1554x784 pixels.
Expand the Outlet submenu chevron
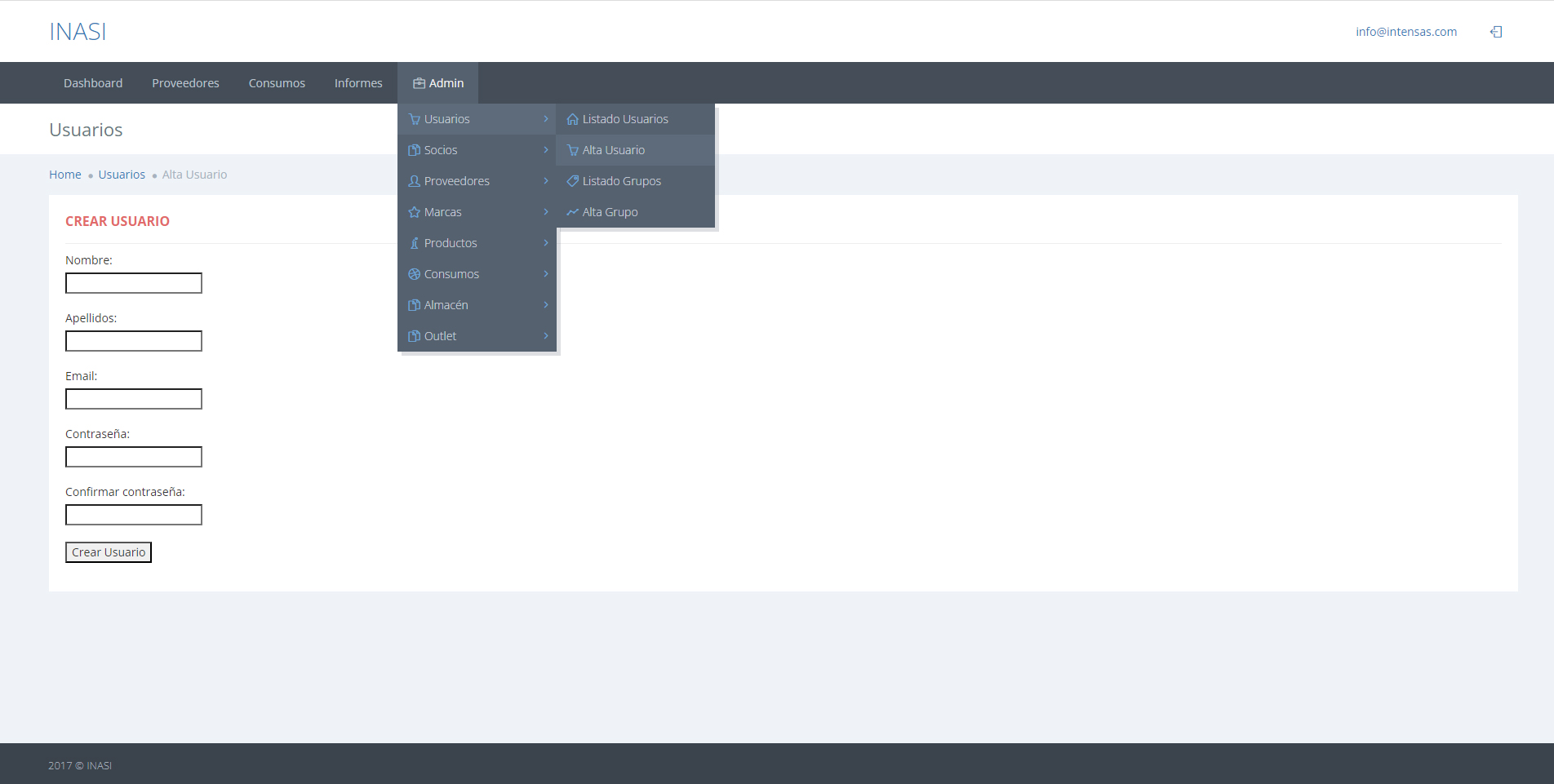click(x=546, y=336)
